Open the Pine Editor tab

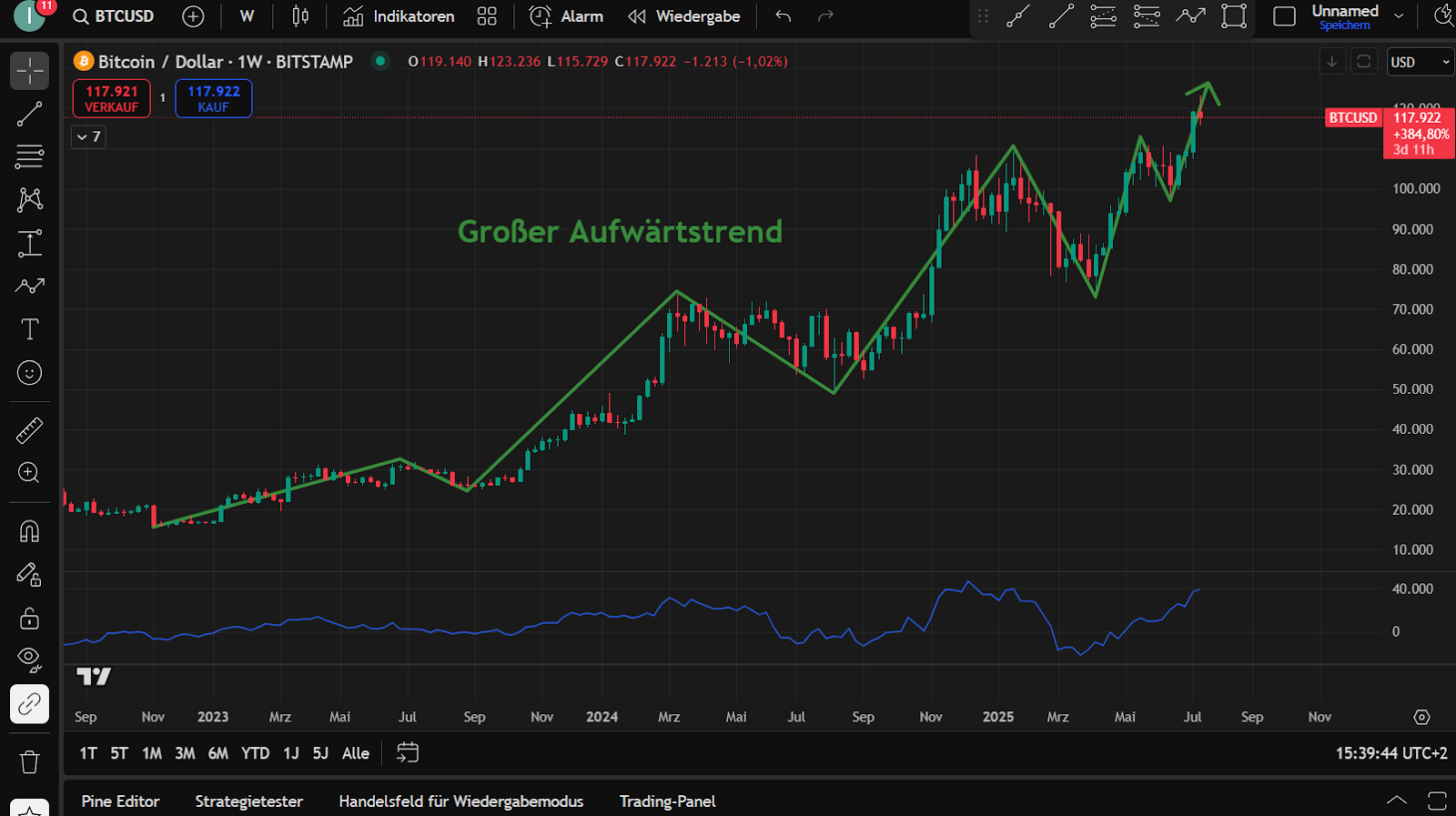(x=120, y=801)
